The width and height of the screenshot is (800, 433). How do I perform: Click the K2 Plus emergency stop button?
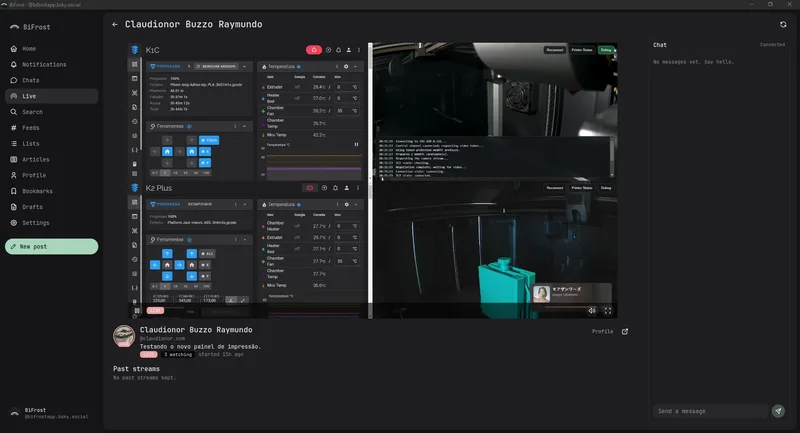(310, 188)
